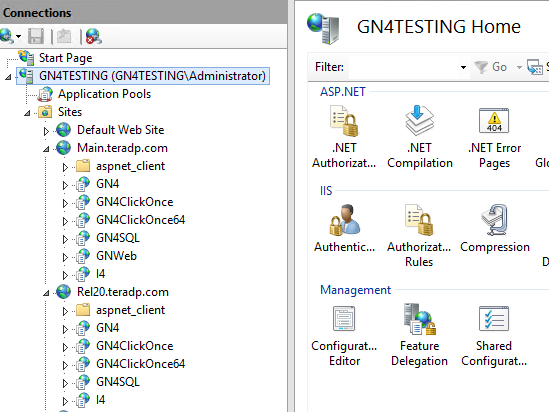Open the IIS Authorization Rules feature
549x412 pixels.
coord(419,236)
